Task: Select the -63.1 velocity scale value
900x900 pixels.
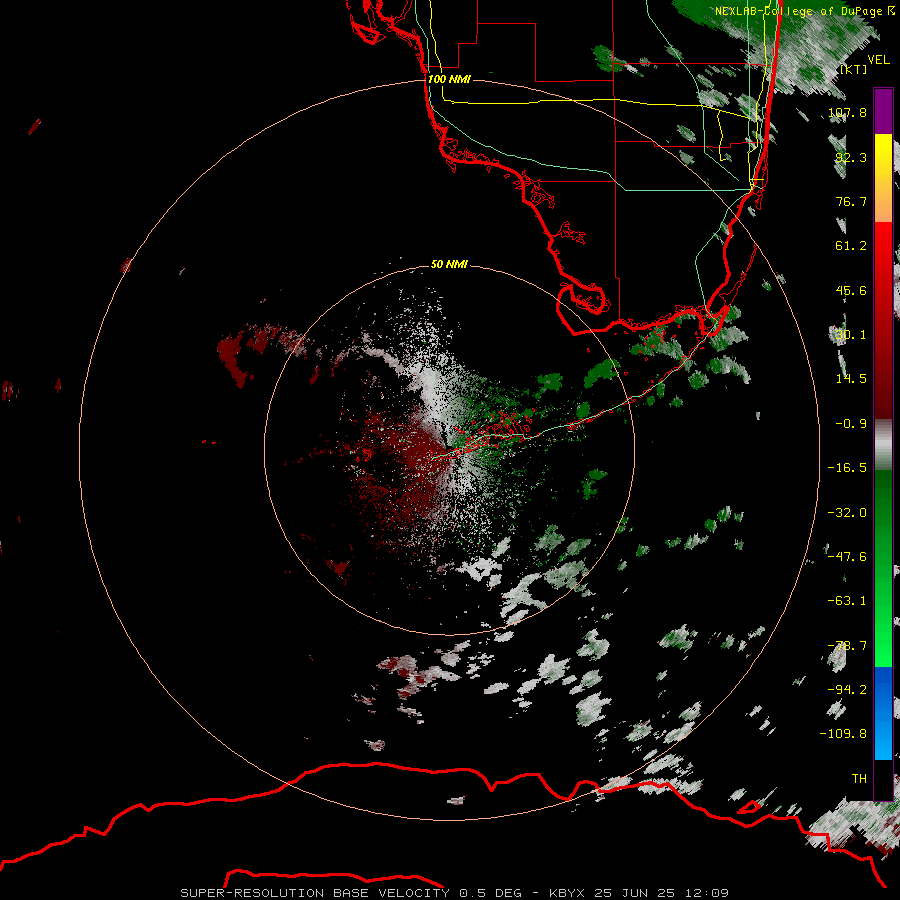Action: pos(847,601)
